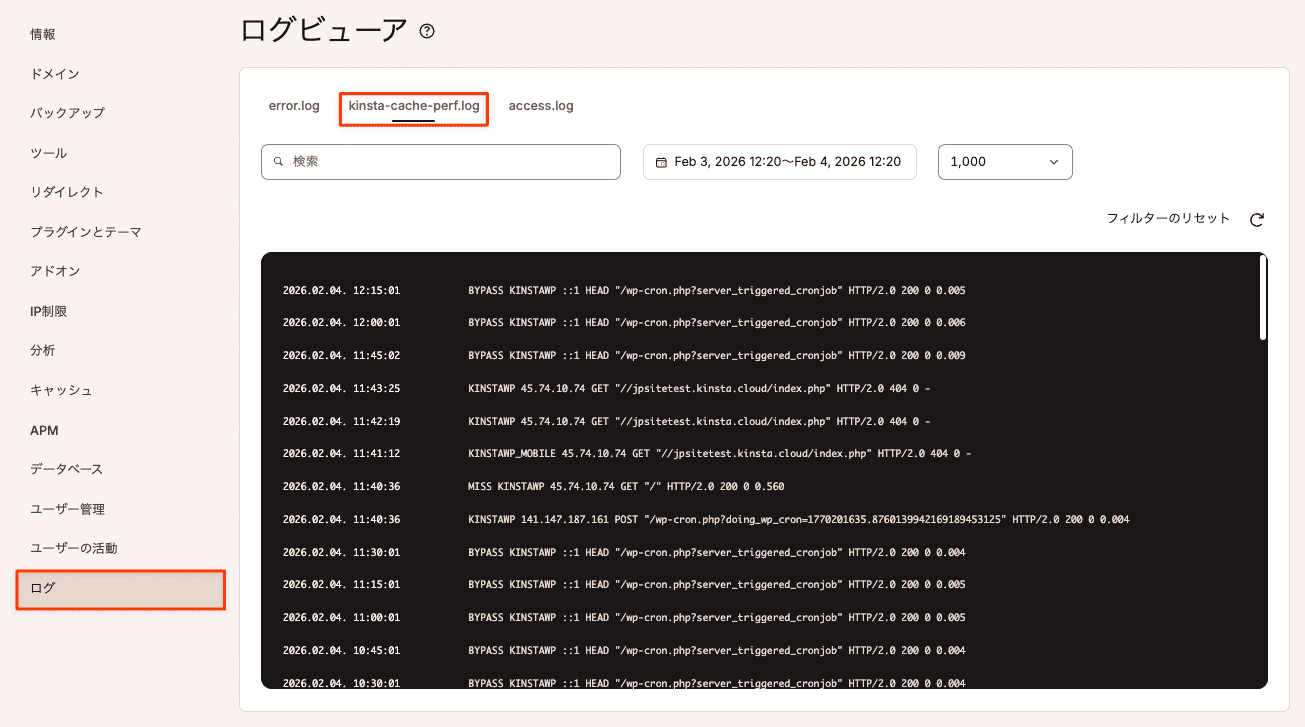The image size is (1305, 727).
Task: Open the プラグインとテーマ section
Action: pyautogui.click(x=85, y=231)
